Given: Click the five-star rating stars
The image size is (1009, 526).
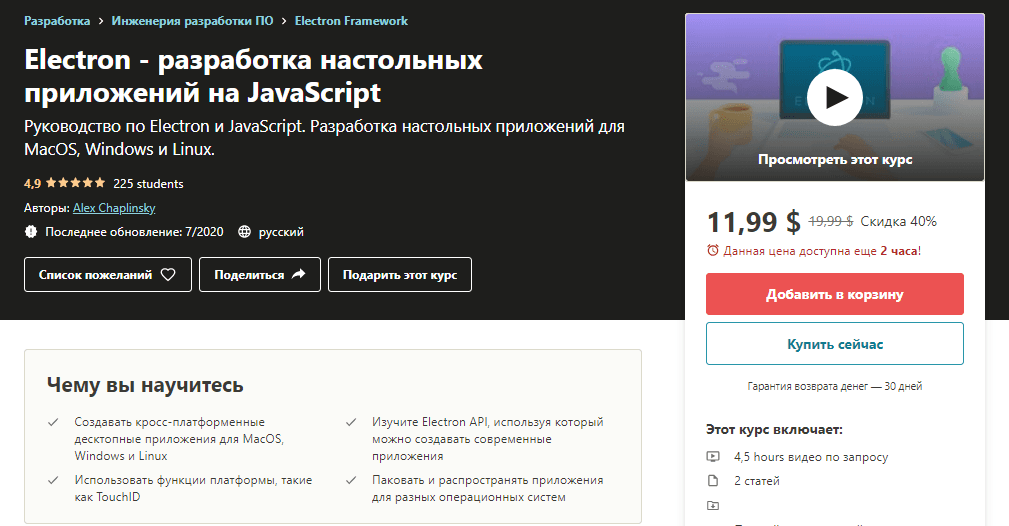Looking at the screenshot, I should tap(75, 183).
